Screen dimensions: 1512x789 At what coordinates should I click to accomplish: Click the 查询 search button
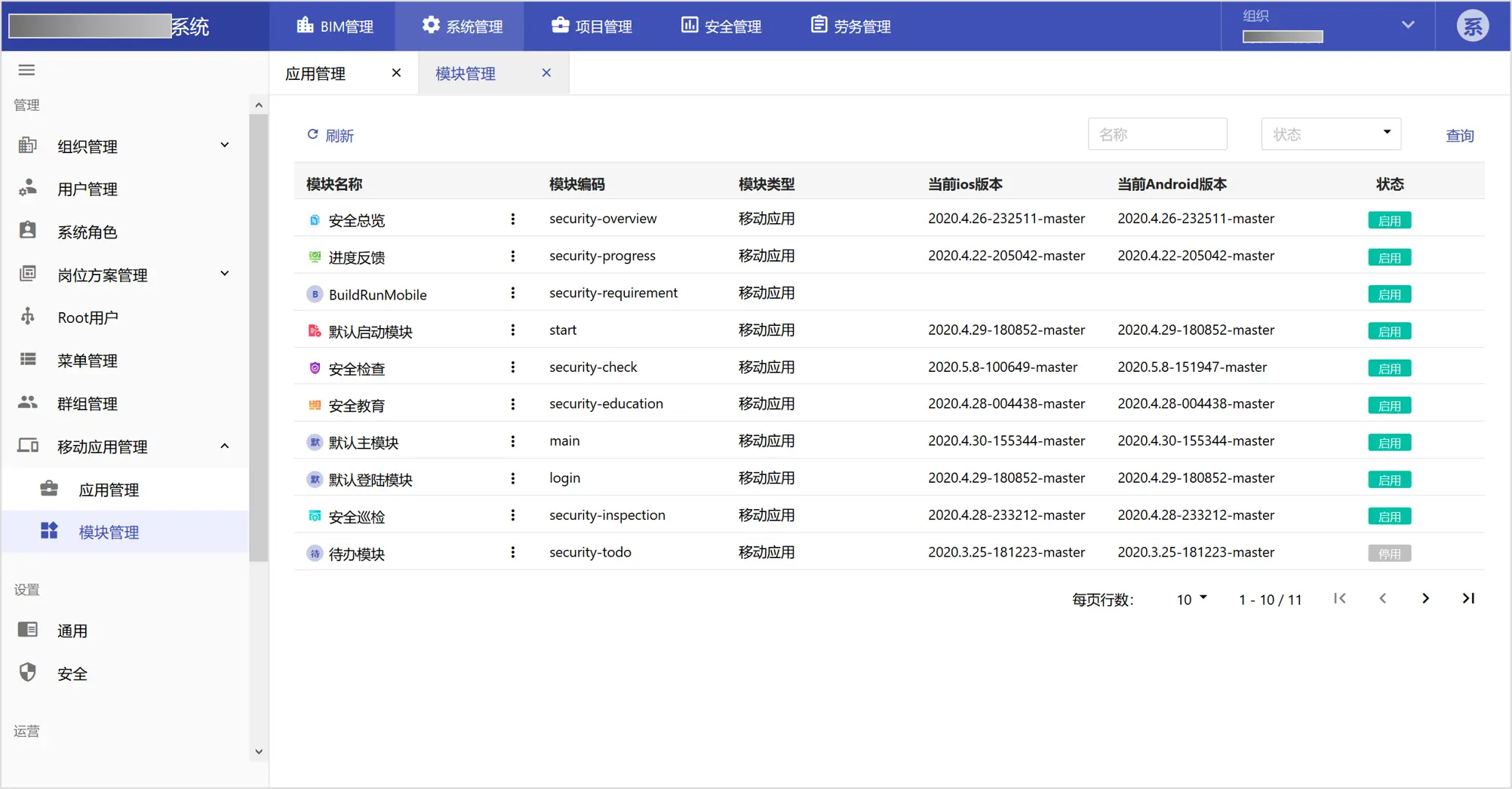pos(1459,135)
